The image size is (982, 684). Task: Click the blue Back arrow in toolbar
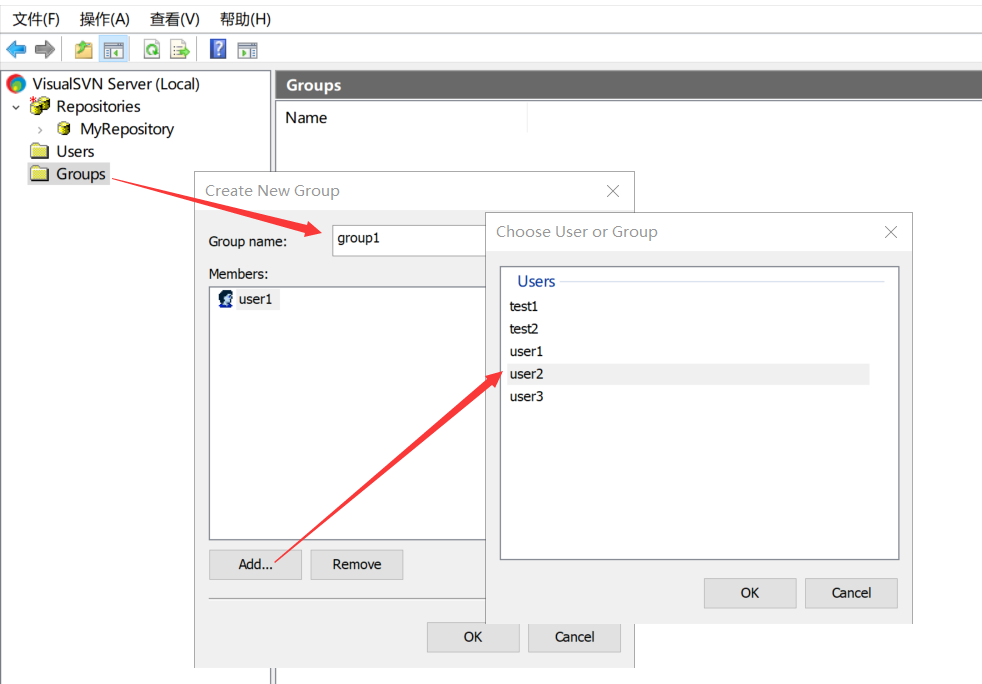(x=16, y=49)
